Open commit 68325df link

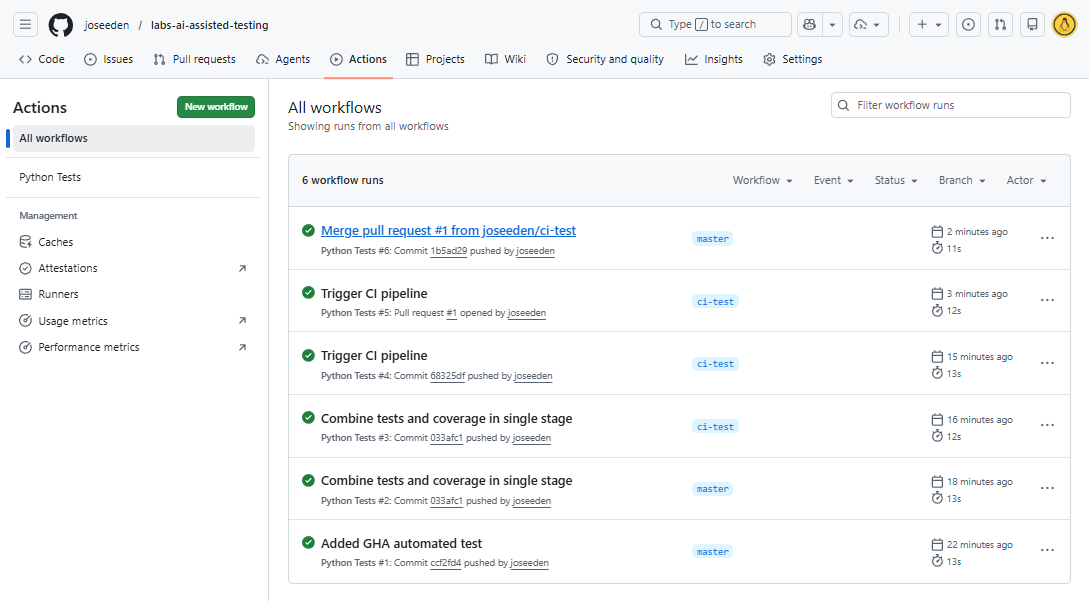[447, 376]
